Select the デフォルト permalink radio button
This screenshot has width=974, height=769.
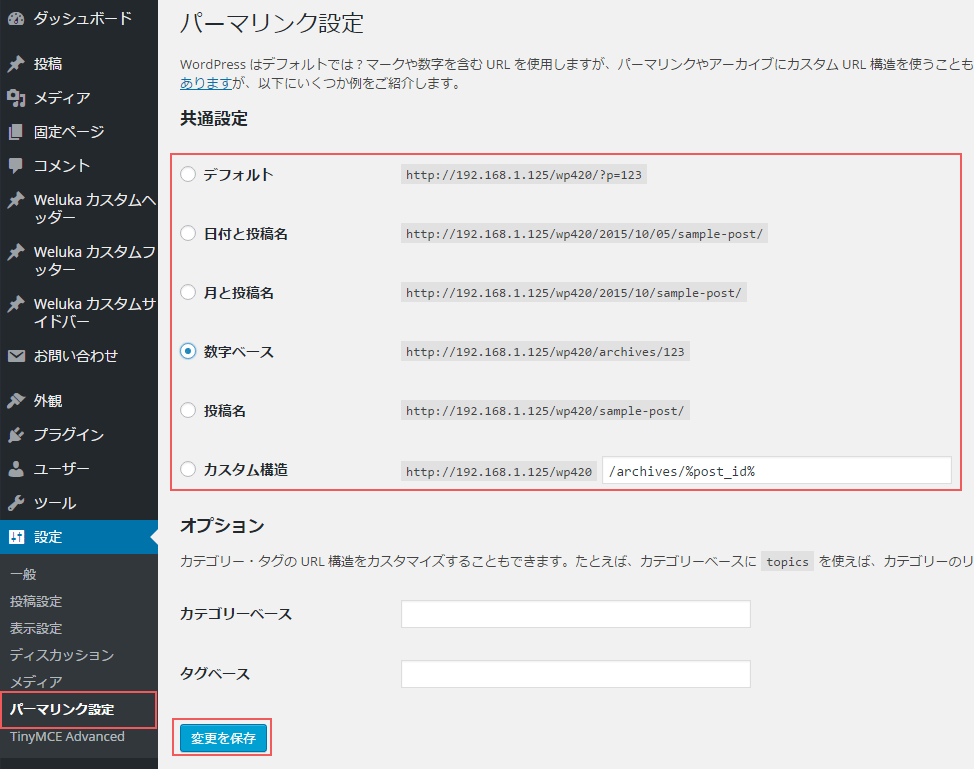point(188,175)
